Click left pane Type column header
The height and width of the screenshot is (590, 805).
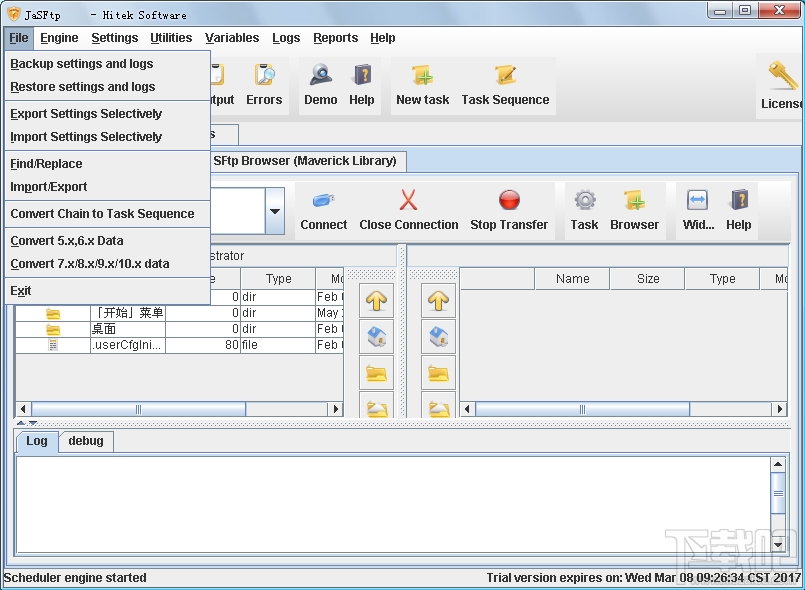pos(278,279)
